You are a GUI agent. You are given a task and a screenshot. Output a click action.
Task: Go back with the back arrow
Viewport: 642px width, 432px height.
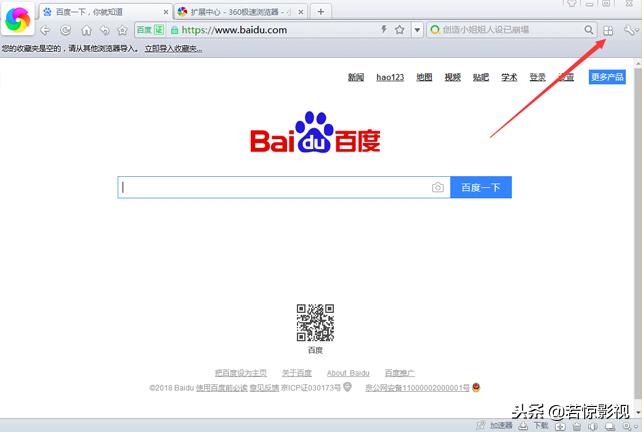coord(45,30)
